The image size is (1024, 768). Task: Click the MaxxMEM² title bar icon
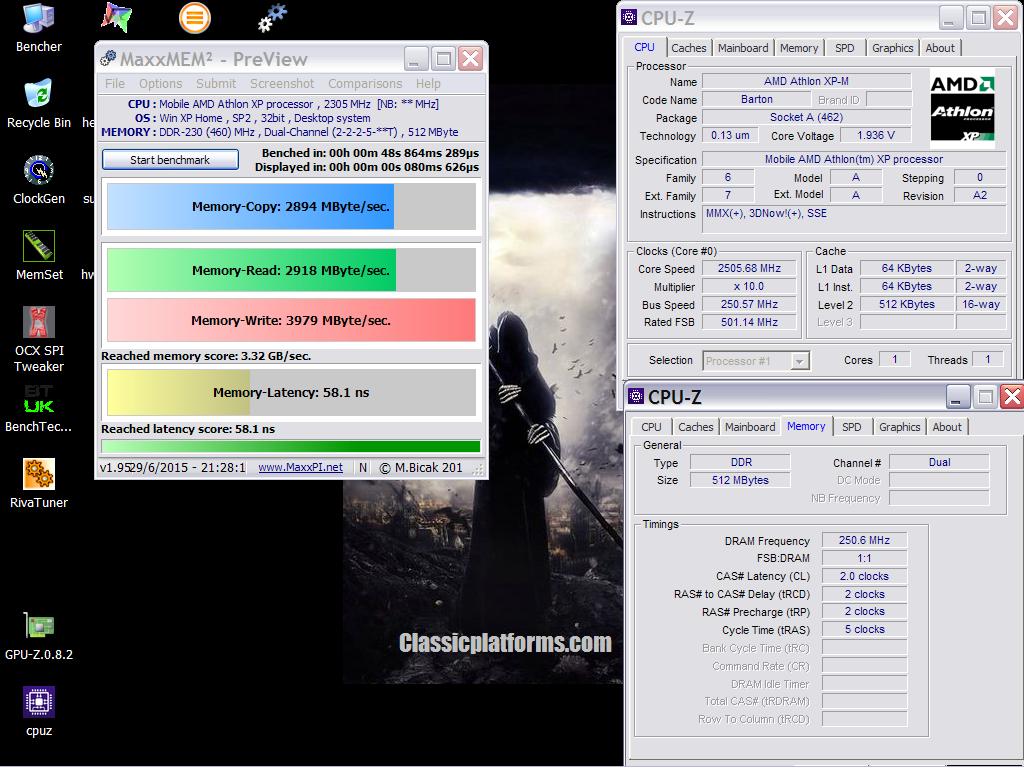(x=108, y=59)
